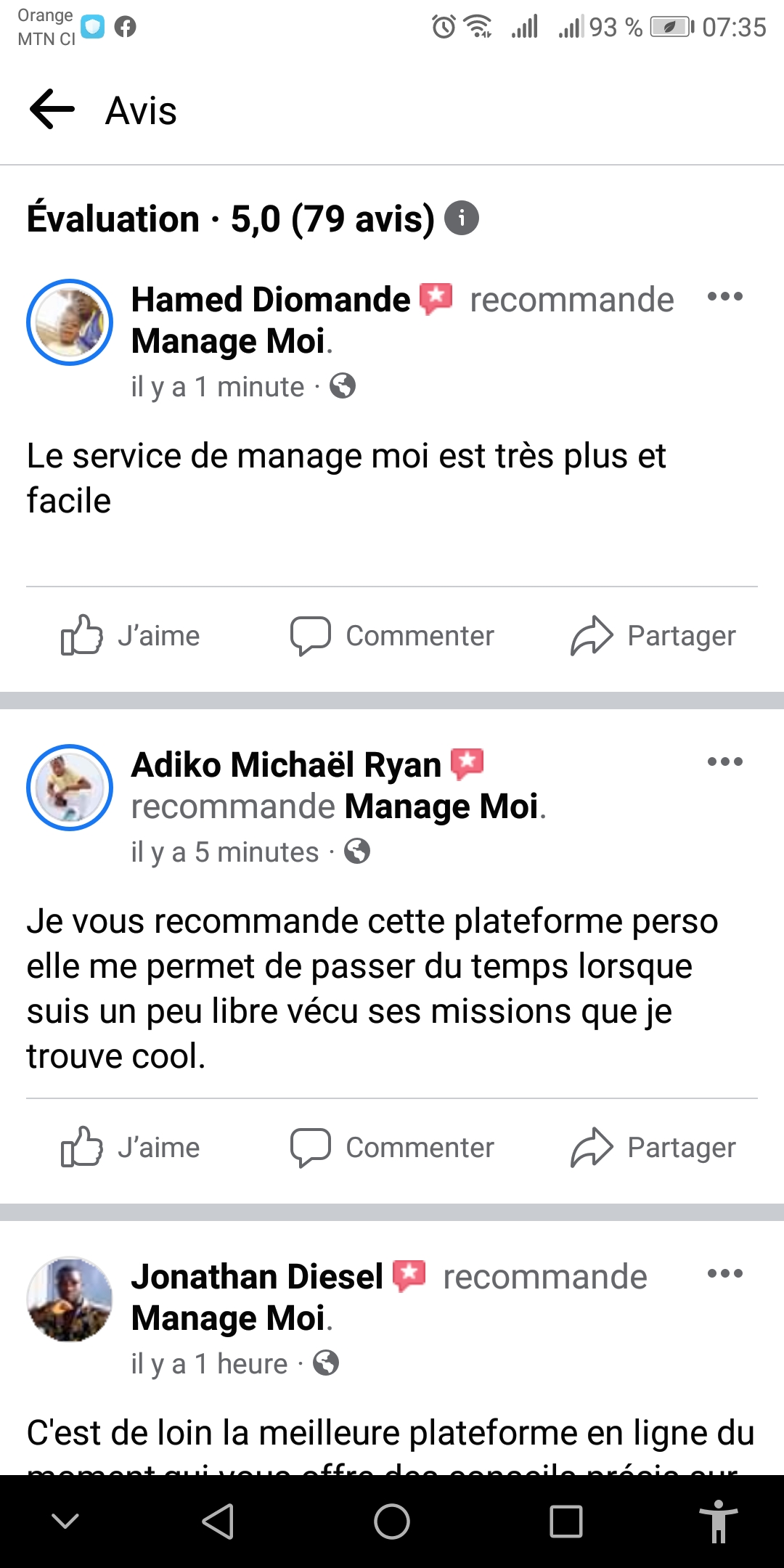Image resolution: width=784 pixels, height=1568 pixels.
Task: Open Hamed Diomande's profile name link
Action: tap(270, 300)
